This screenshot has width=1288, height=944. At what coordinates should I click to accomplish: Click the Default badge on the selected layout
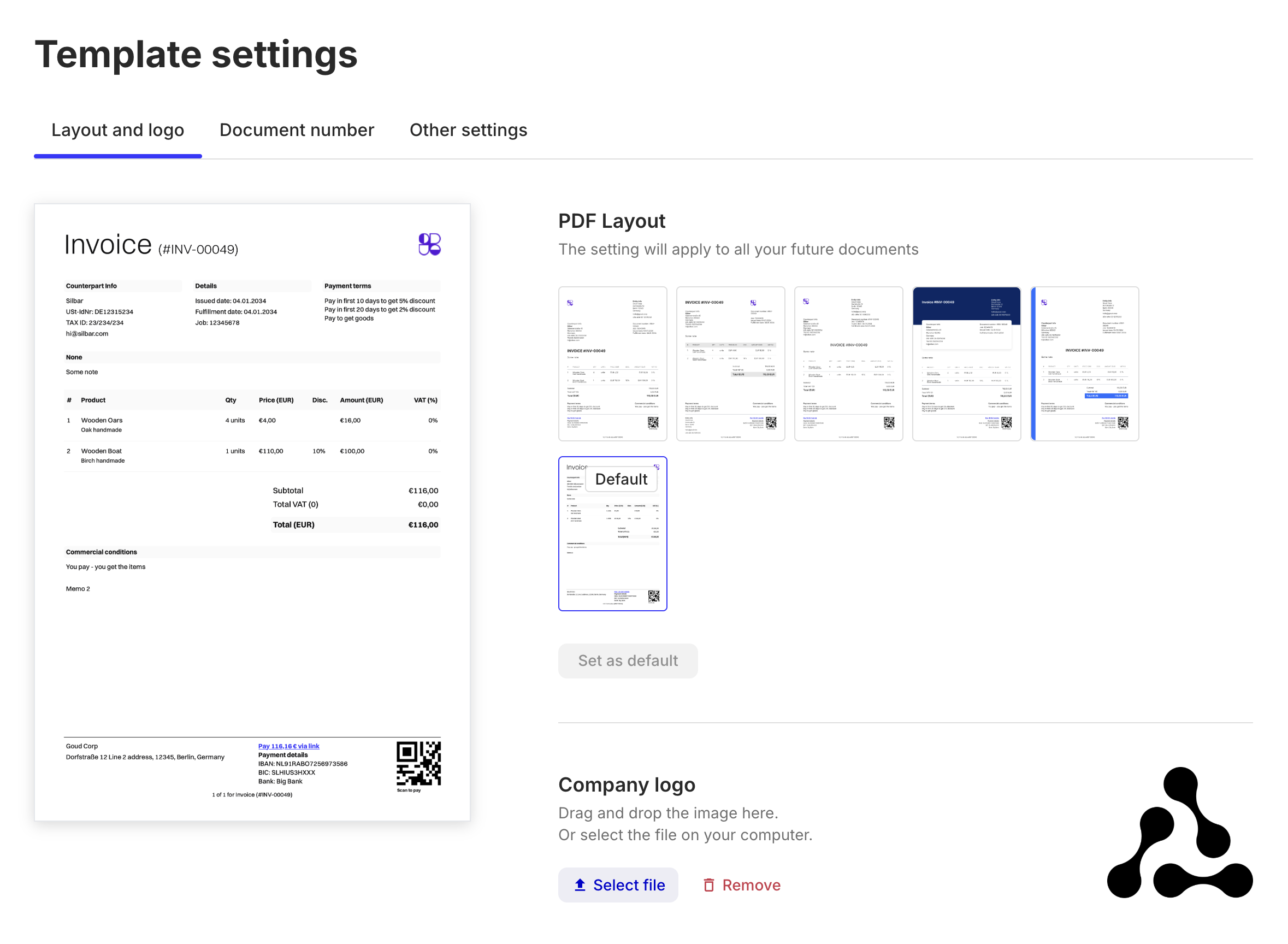click(621, 479)
